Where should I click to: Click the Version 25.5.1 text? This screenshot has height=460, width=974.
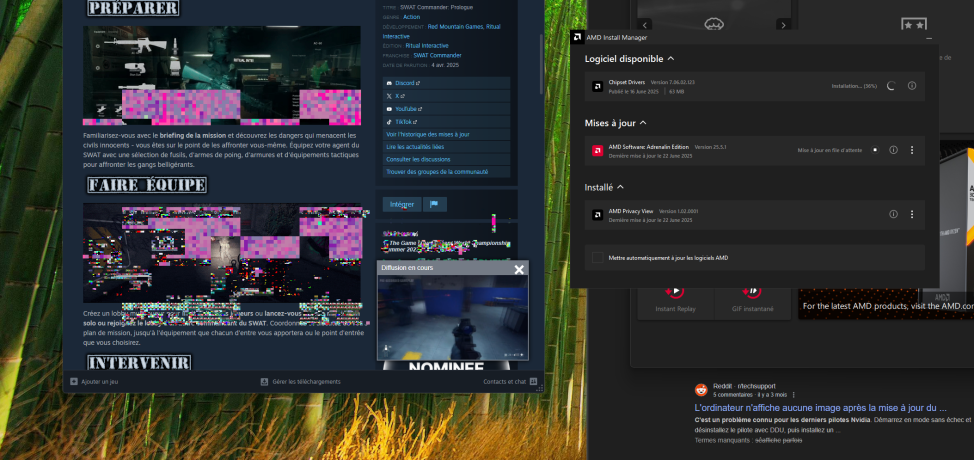click(711, 147)
